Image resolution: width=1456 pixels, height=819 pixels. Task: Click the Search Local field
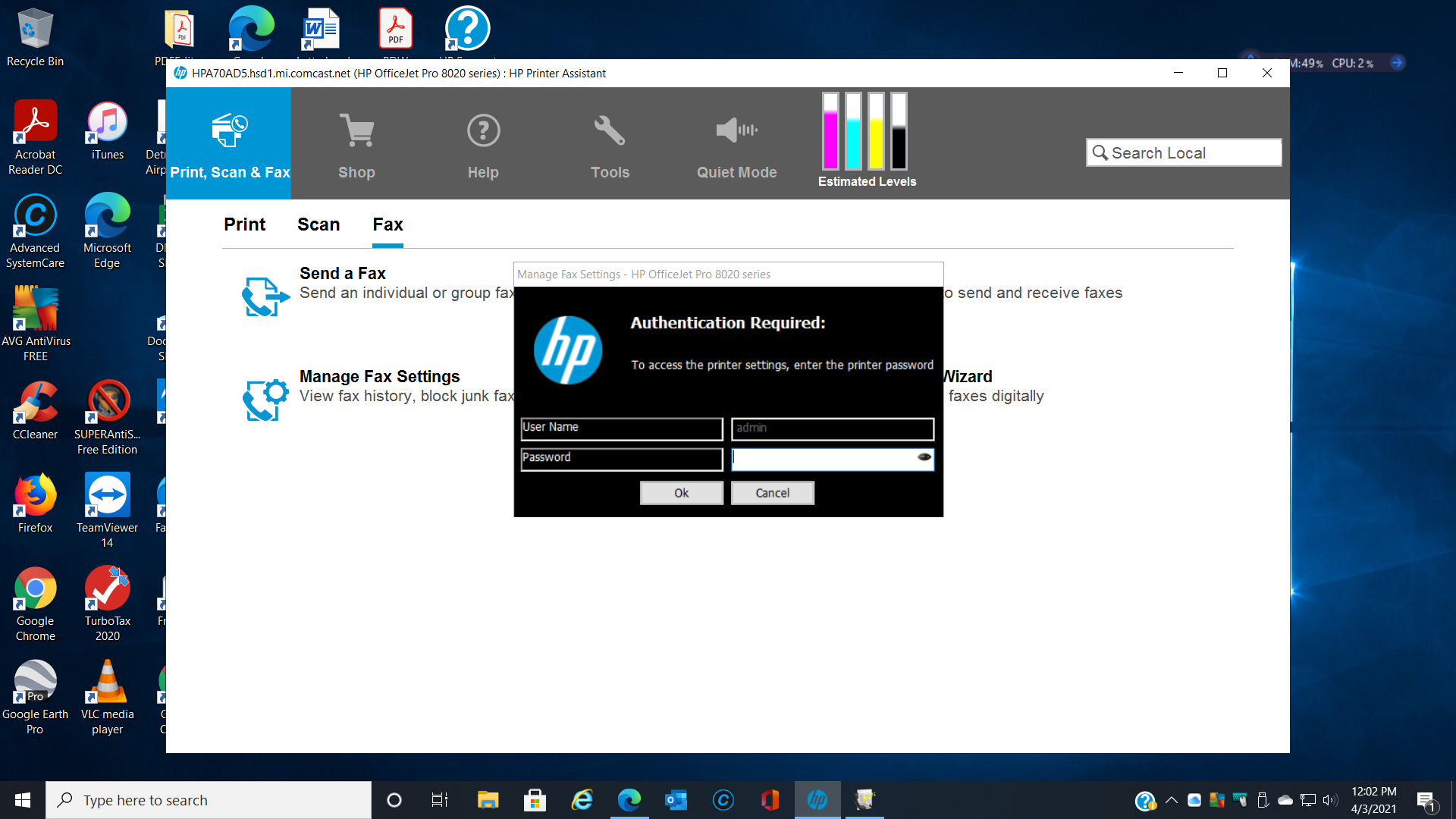[1183, 152]
